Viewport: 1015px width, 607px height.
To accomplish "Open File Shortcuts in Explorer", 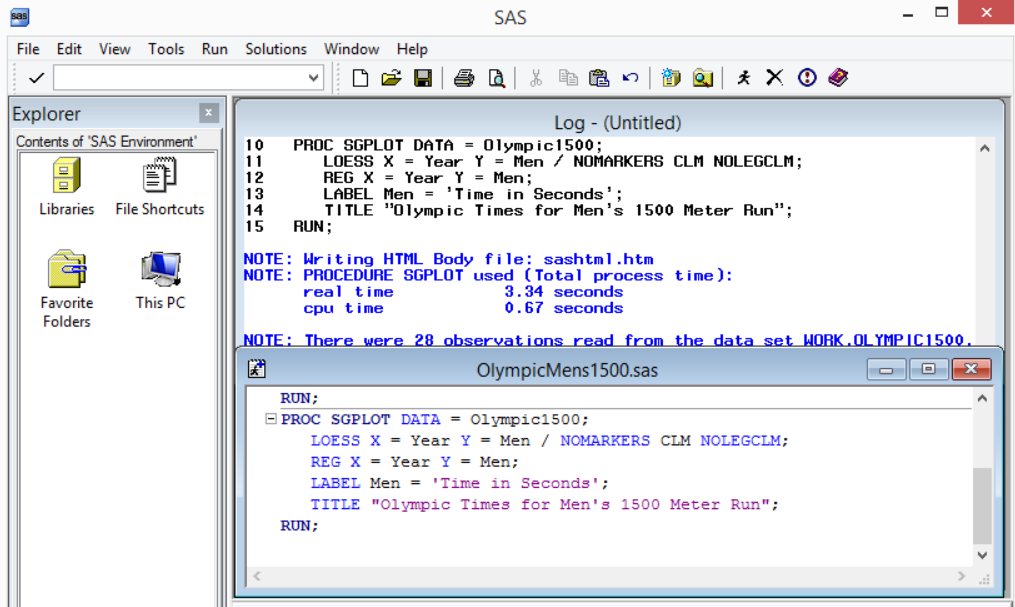I will [160, 187].
